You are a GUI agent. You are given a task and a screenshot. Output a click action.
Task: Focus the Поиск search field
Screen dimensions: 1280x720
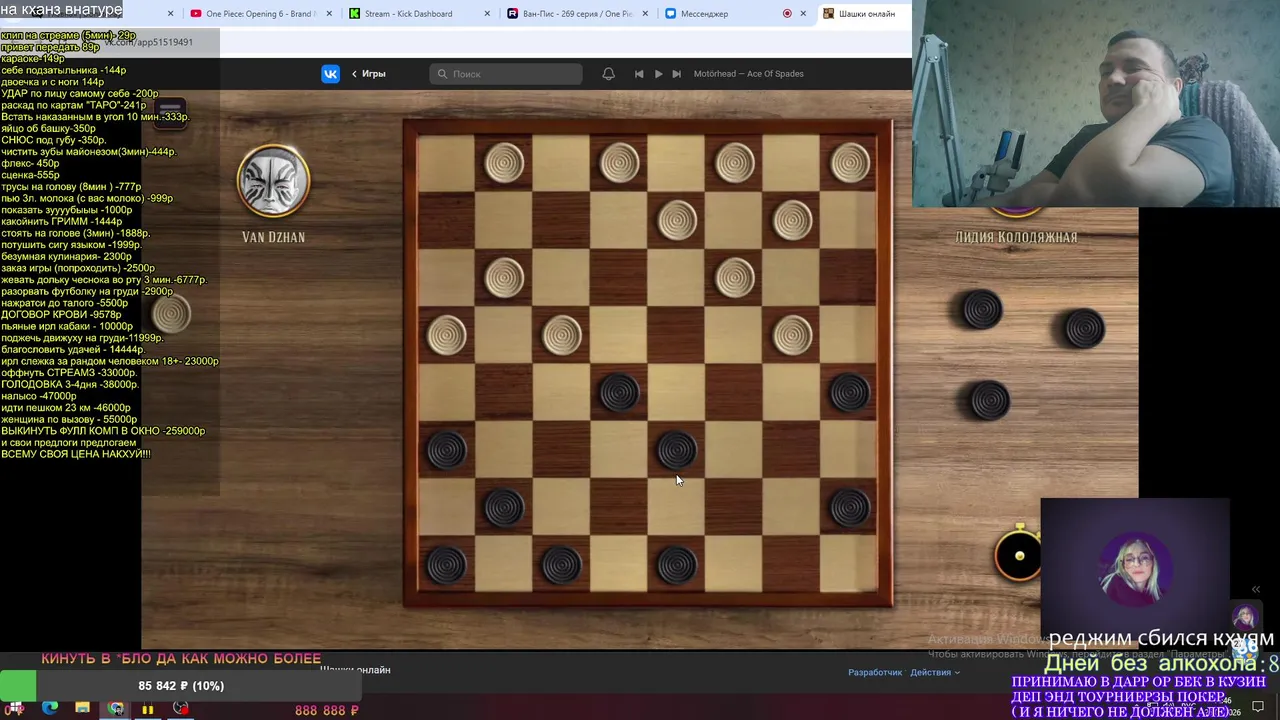tap(506, 73)
